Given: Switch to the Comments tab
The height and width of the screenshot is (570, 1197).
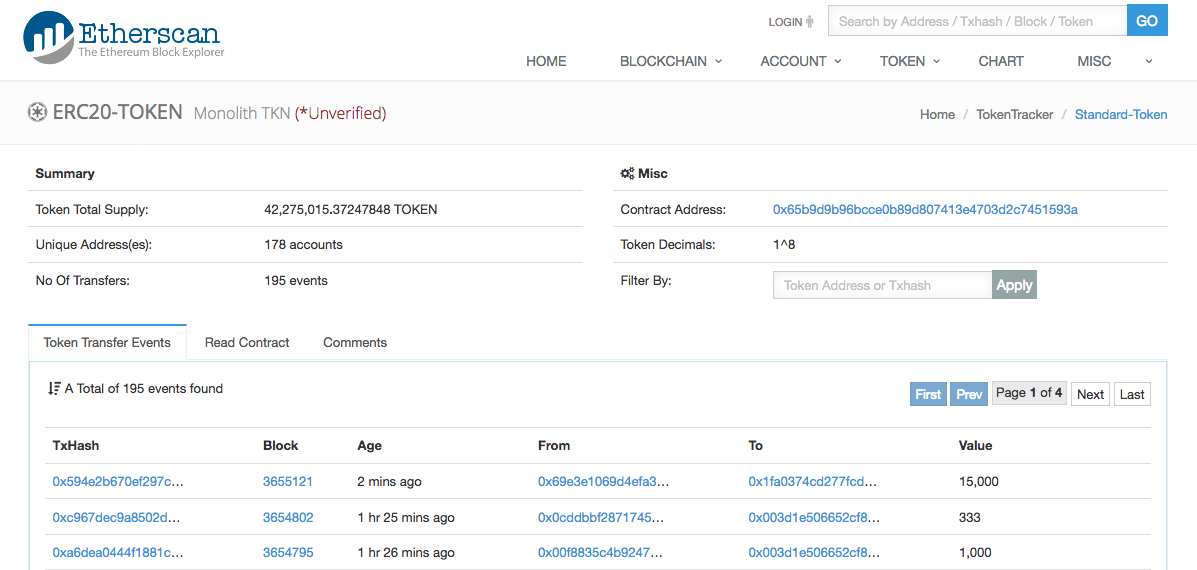Looking at the screenshot, I should click(355, 343).
